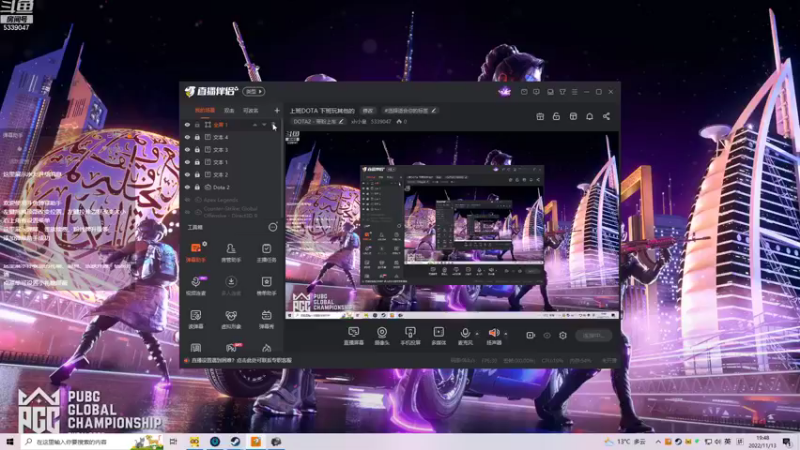800x450 pixels.
Task: Toggle the lock on the Dota 2 source
Action: [x=197, y=187]
